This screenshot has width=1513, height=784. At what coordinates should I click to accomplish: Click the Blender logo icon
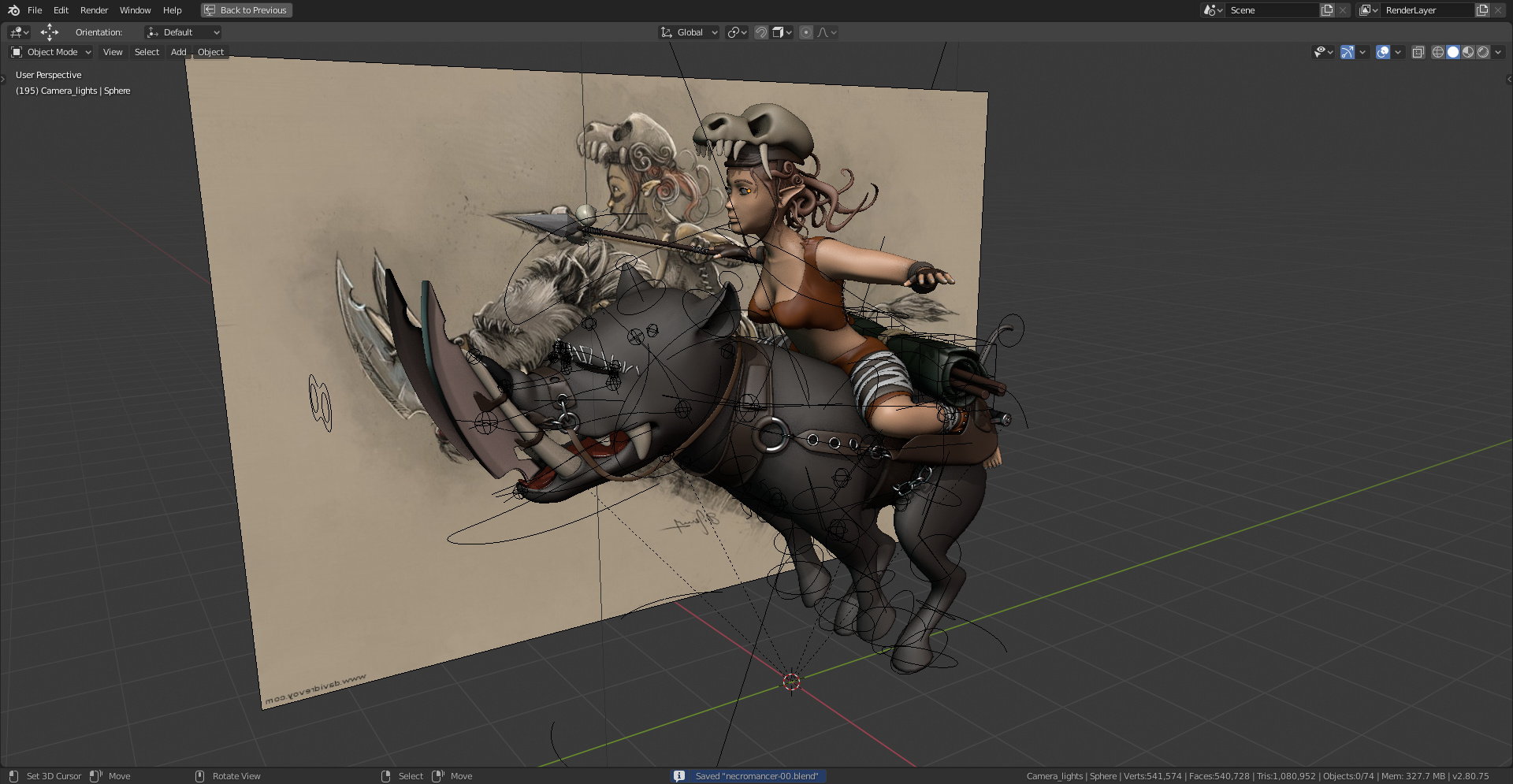tap(13, 10)
